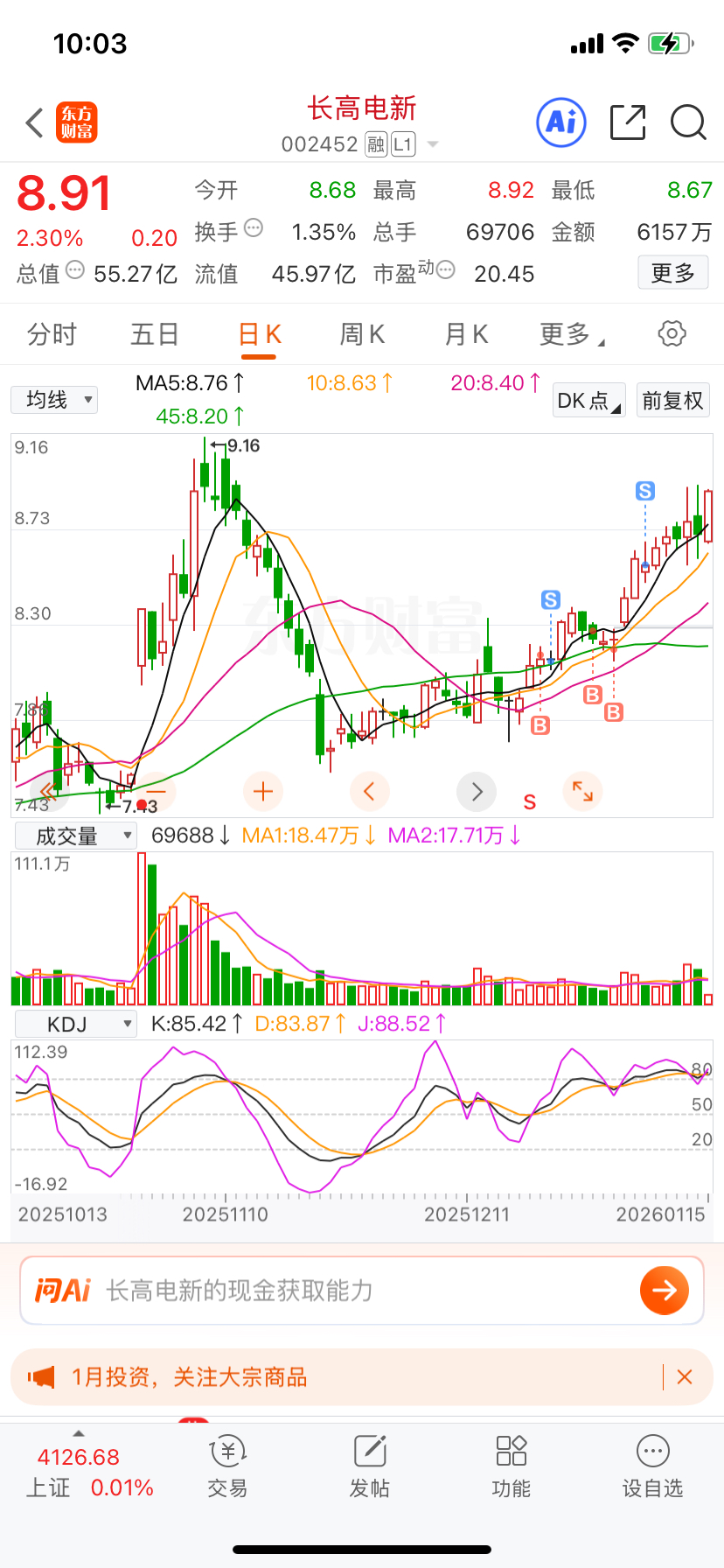
Task: Go back with the left chevron
Action: point(35,123)
